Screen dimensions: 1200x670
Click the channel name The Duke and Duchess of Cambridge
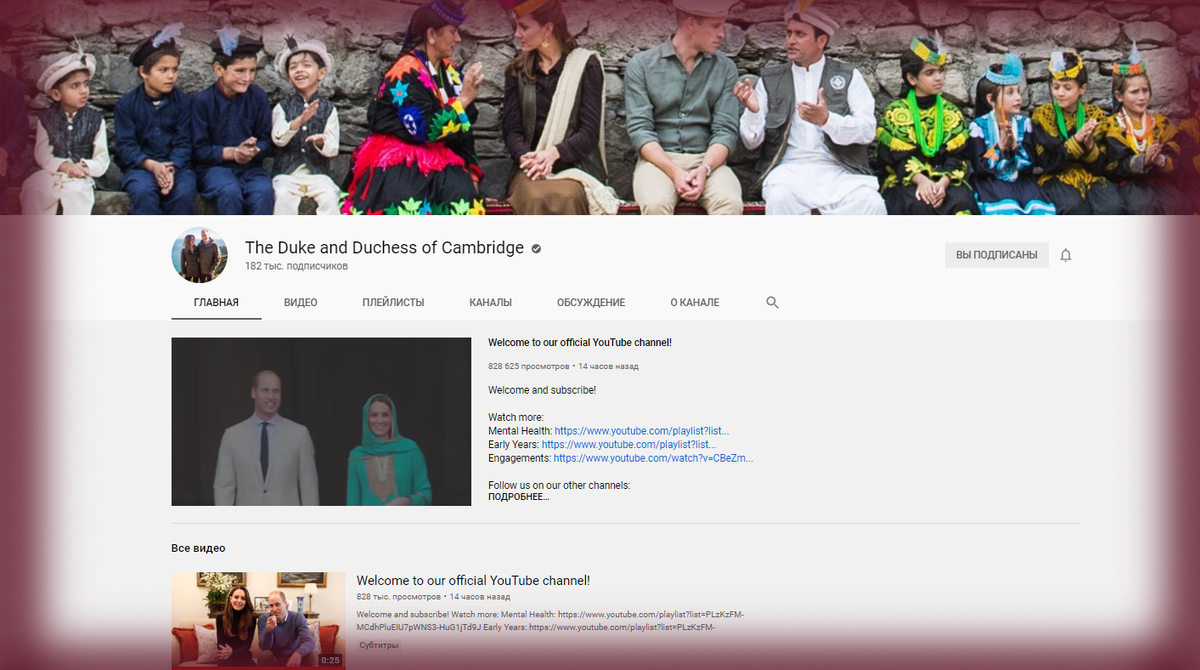click(x=384, y=248)
